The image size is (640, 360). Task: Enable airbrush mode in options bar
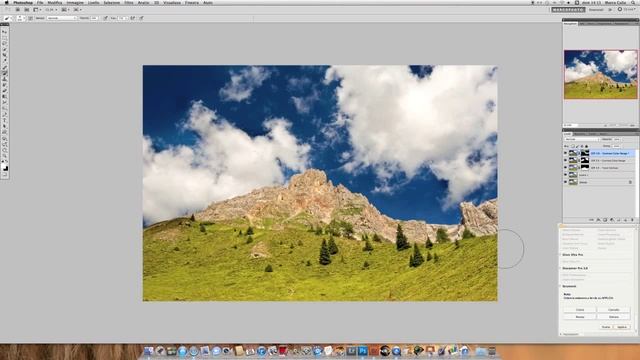(133, 18)
